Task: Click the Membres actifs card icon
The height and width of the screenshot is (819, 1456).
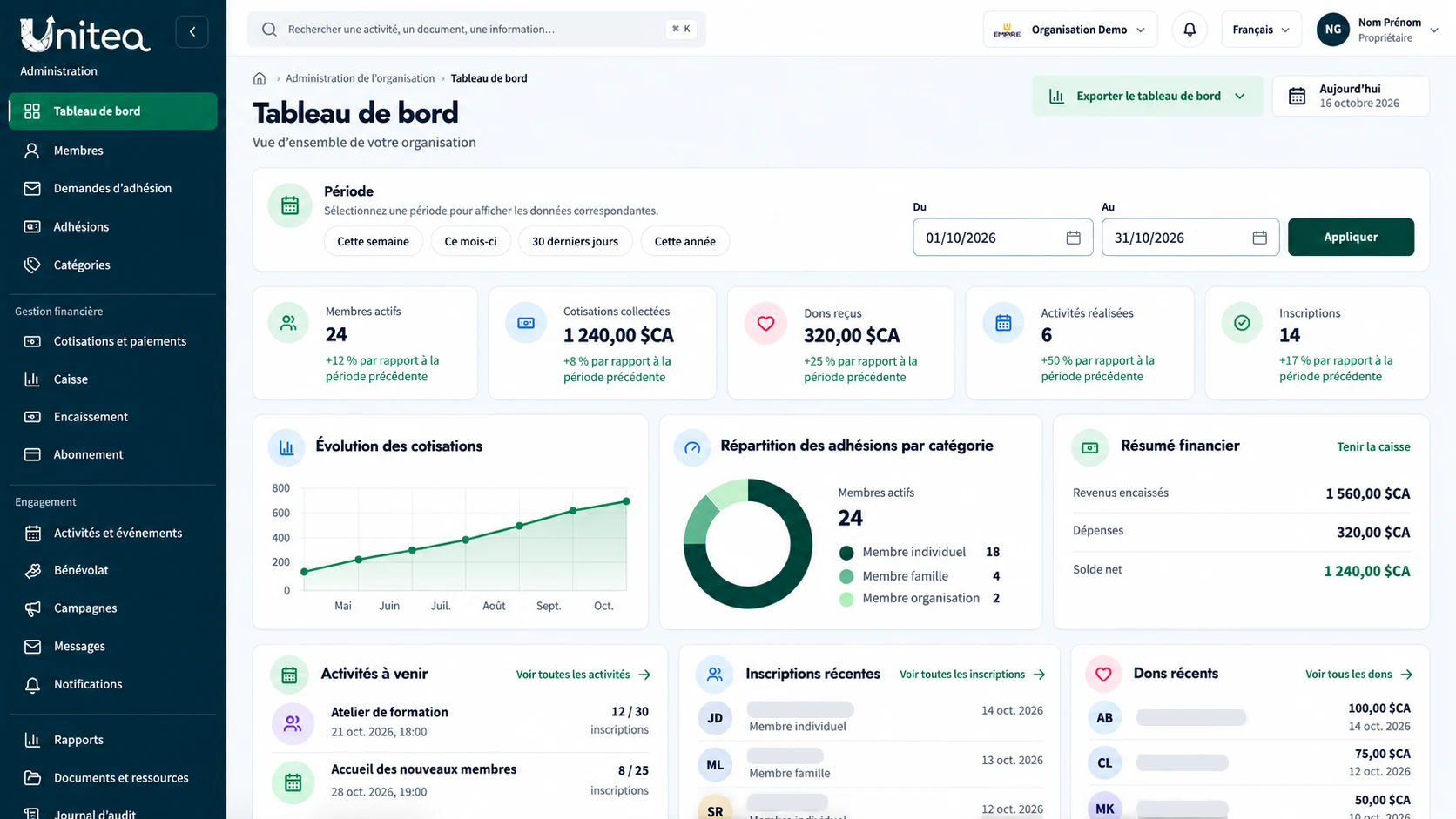Action: click(x=288, y=323)
